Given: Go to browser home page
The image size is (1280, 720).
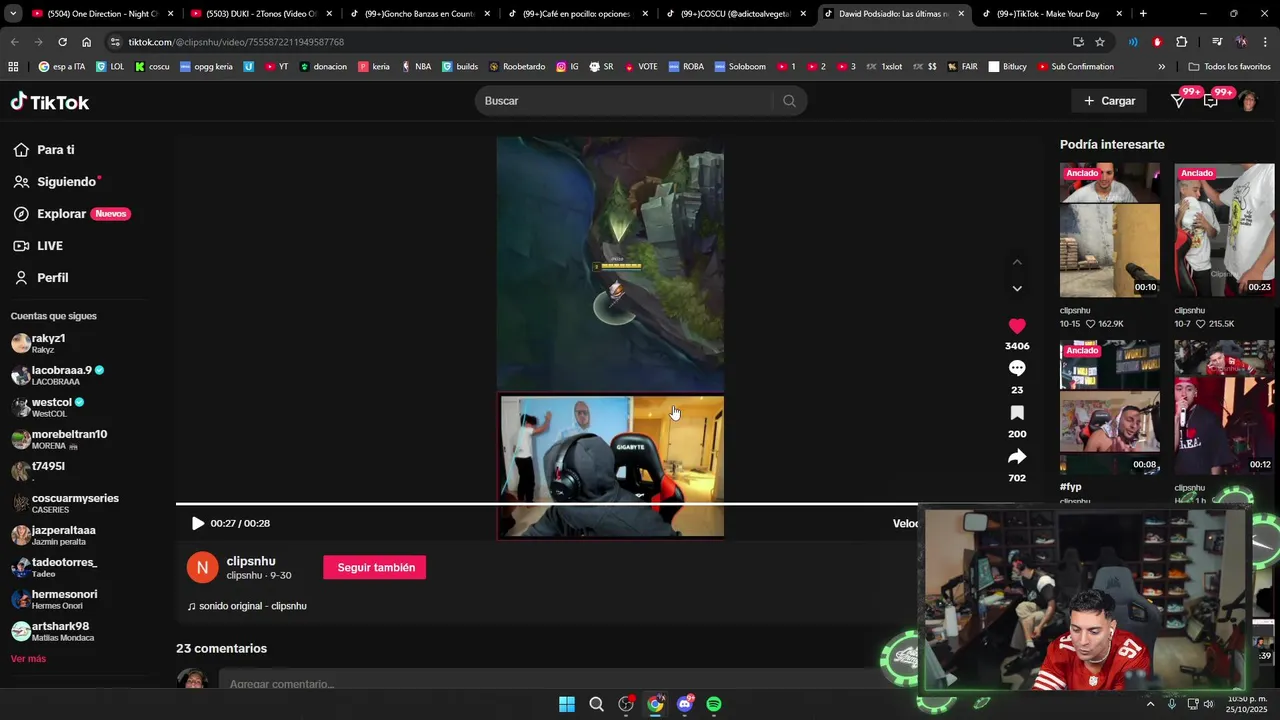Looking at the screenshot, I should [x=87, y=42].
